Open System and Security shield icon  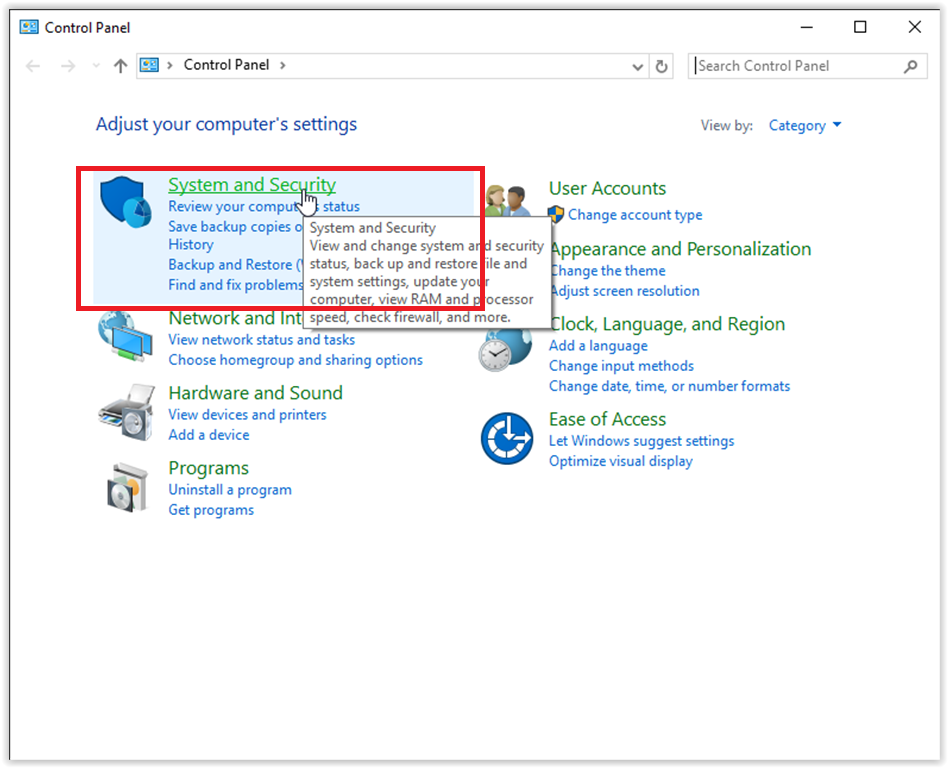125,202
